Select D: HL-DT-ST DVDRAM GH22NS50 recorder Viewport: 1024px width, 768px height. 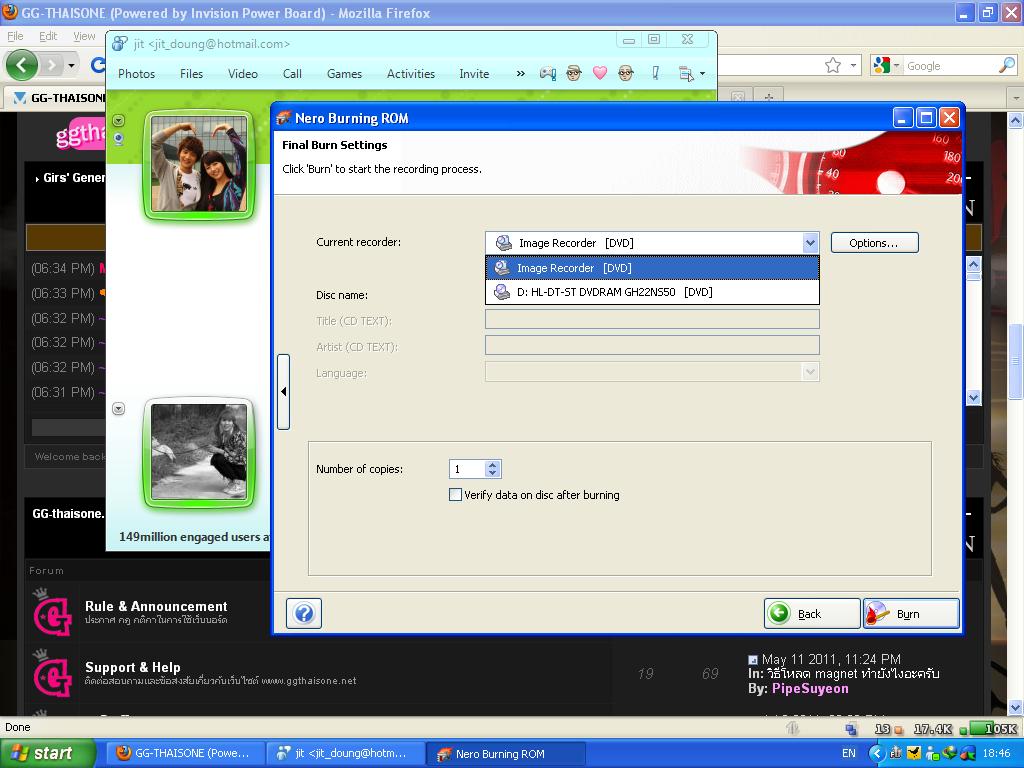point(652,292)
